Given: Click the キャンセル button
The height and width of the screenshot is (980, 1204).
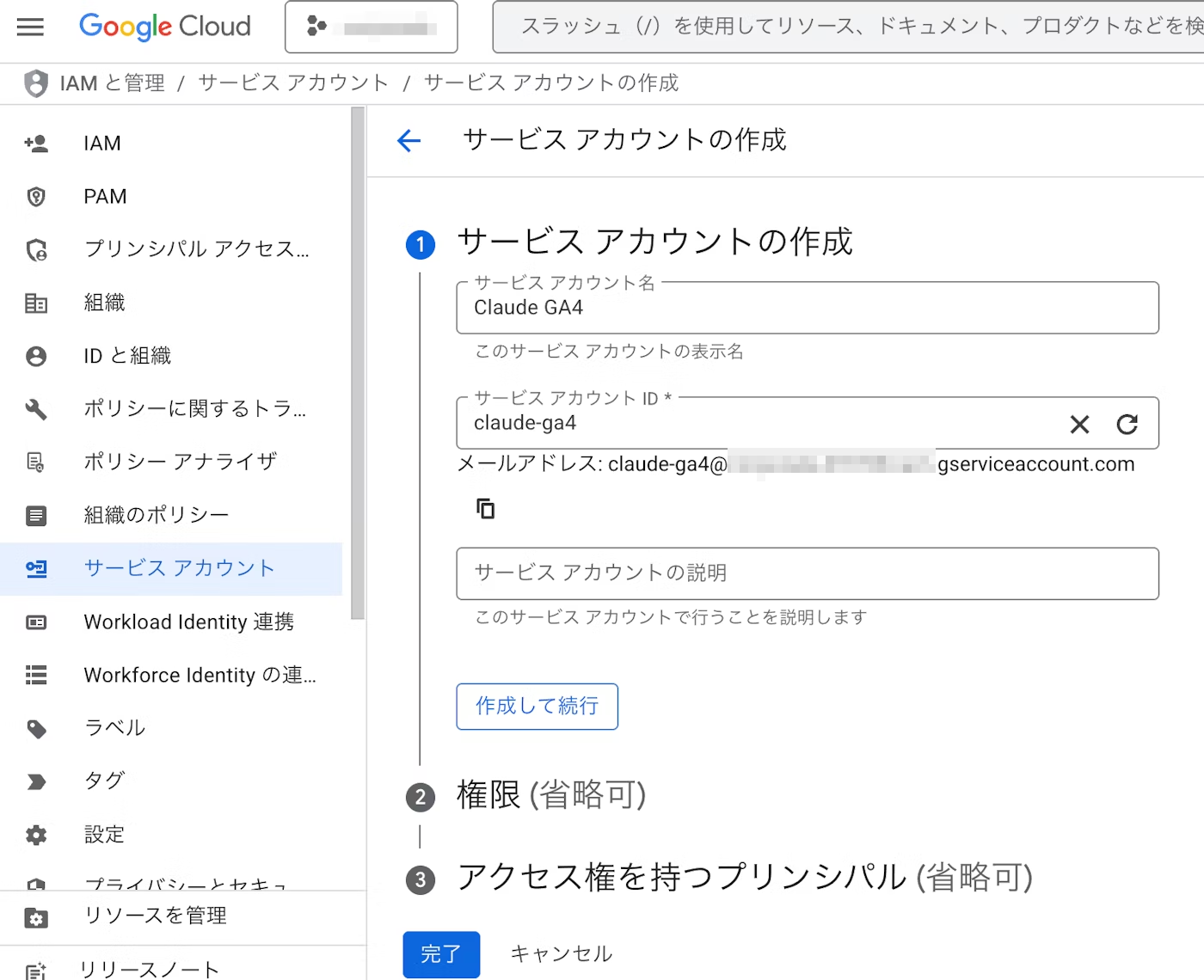Looking at the screenshot, I should click(561, 954).
